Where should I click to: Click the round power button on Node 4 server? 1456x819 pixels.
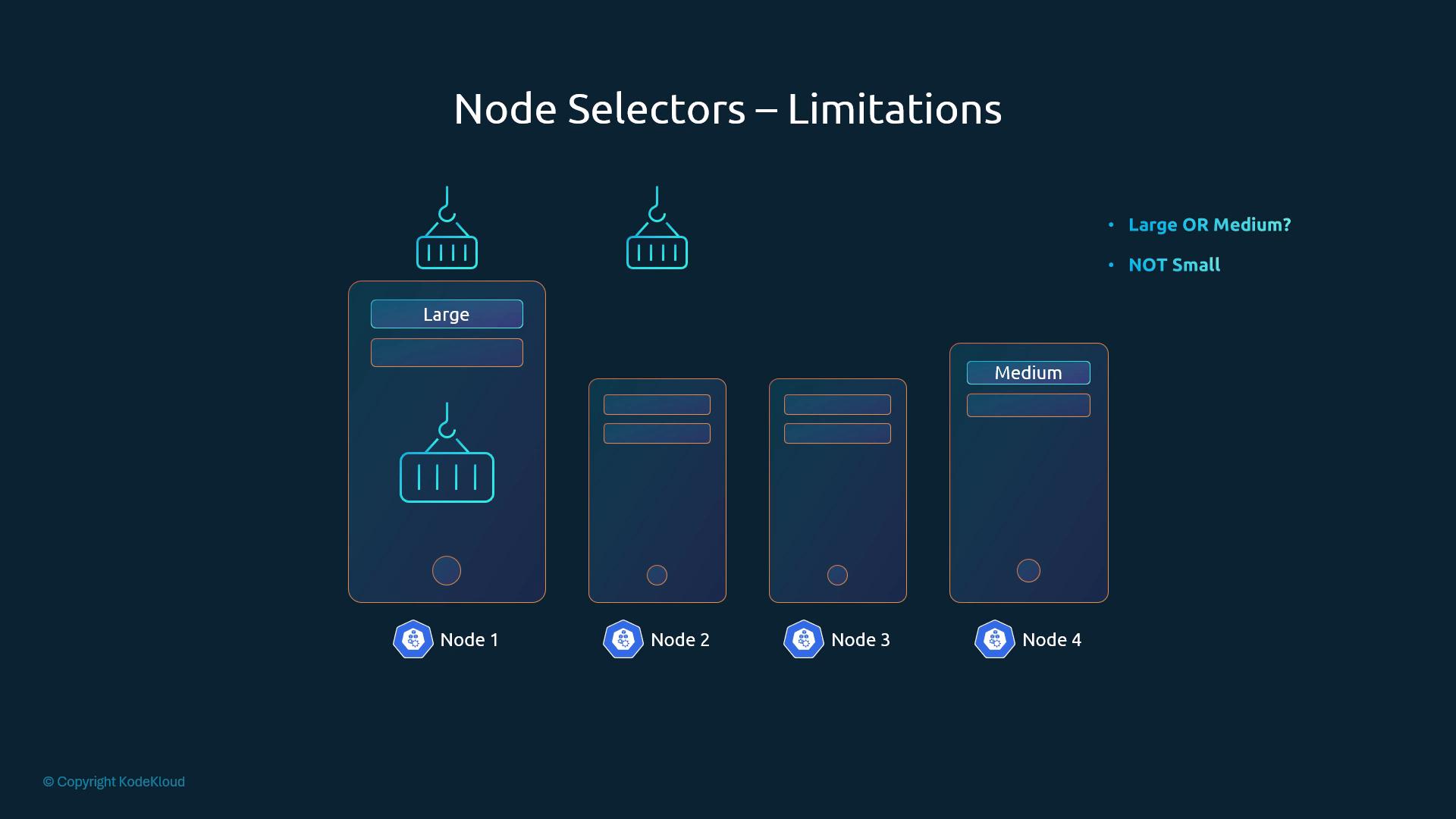[x=1028, y=570]
